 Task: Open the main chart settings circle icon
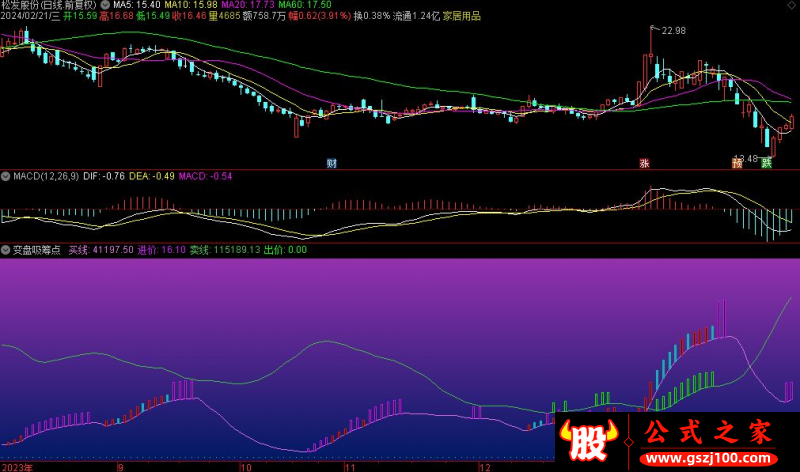(x=105, y=5)
